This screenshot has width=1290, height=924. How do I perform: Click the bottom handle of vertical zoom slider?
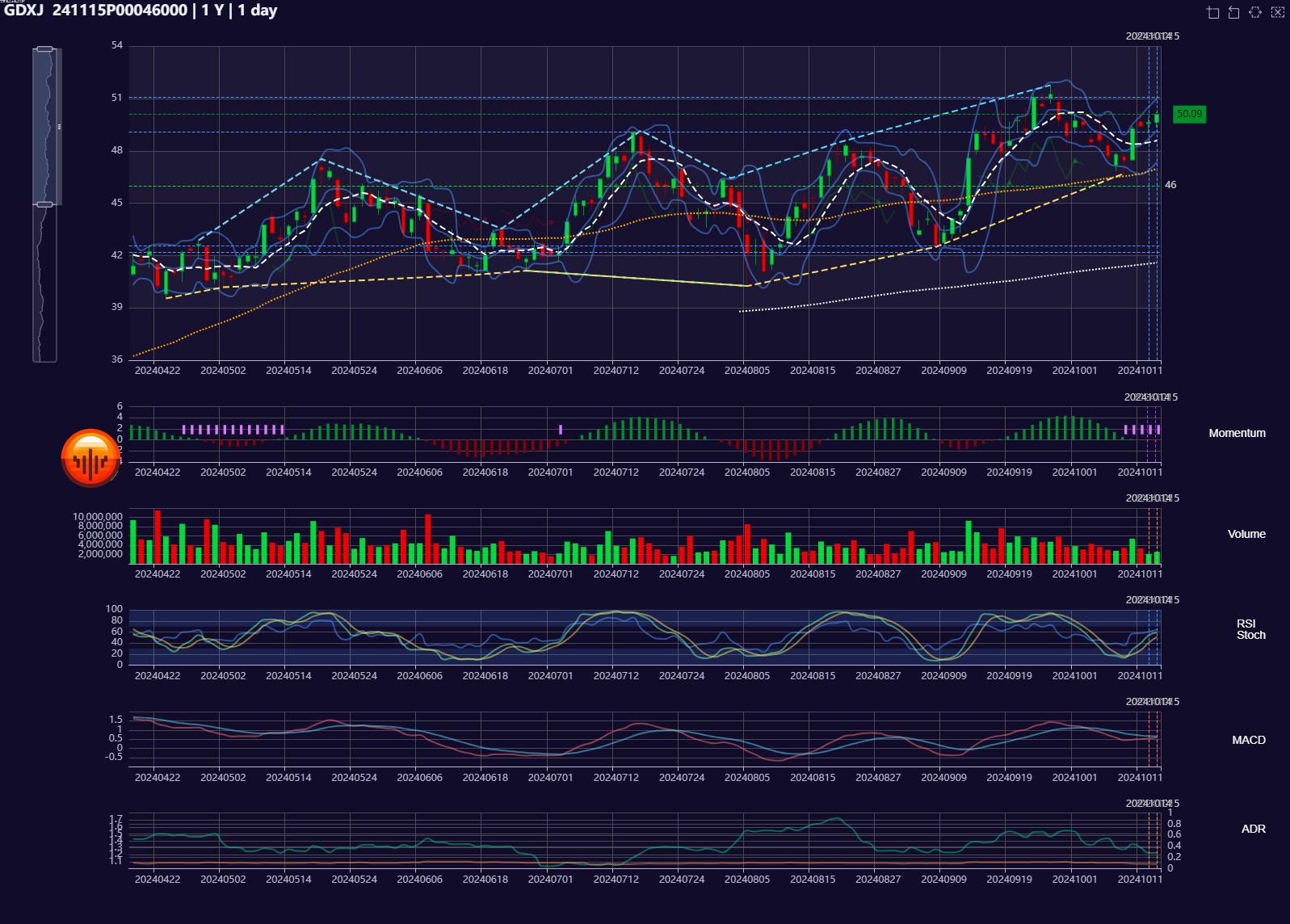point(45,204)
